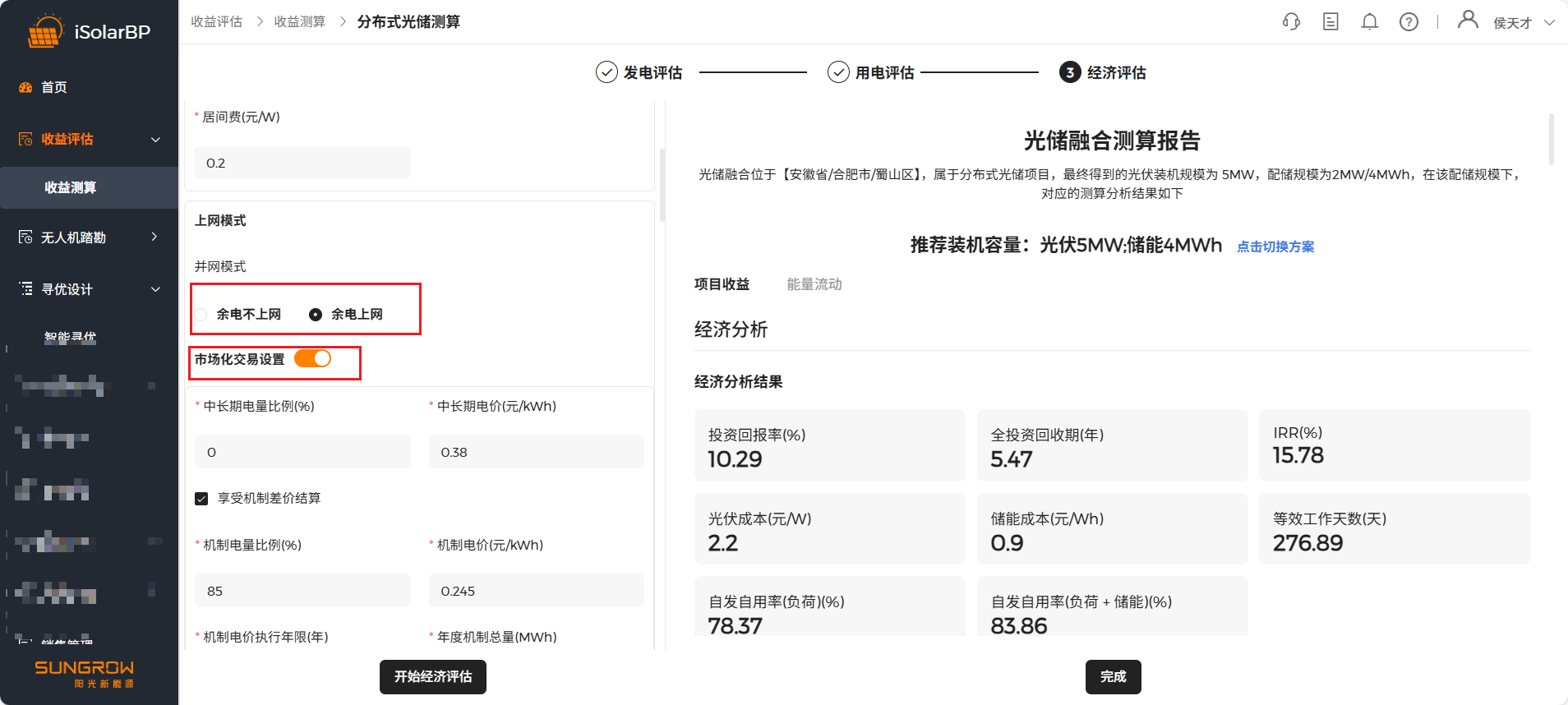Open the user account dropdown arrow
1568x705 pixels.
pos(1549,23)
